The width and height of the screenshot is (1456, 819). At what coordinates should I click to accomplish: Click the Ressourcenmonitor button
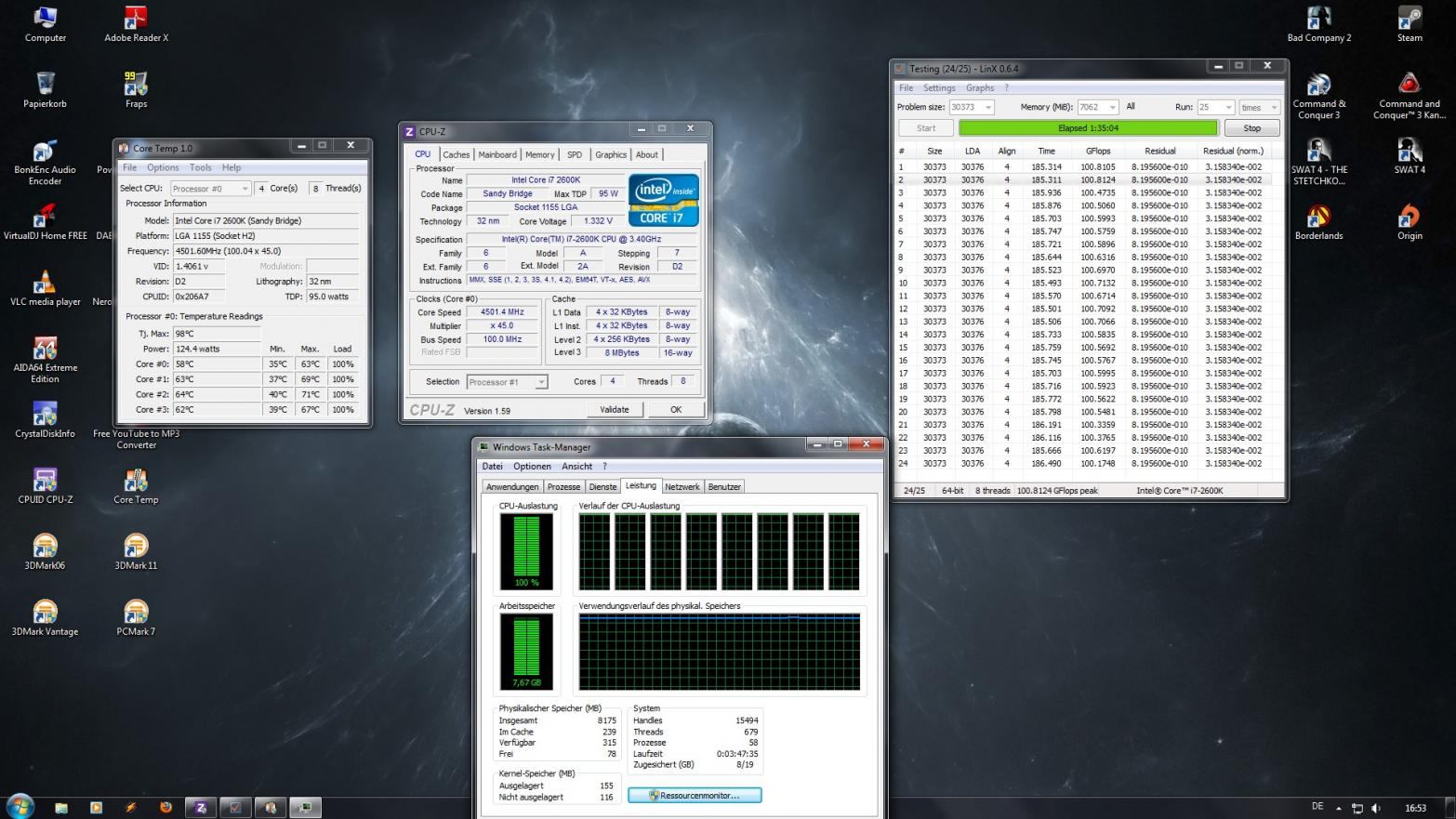click(x=695, y=796)
